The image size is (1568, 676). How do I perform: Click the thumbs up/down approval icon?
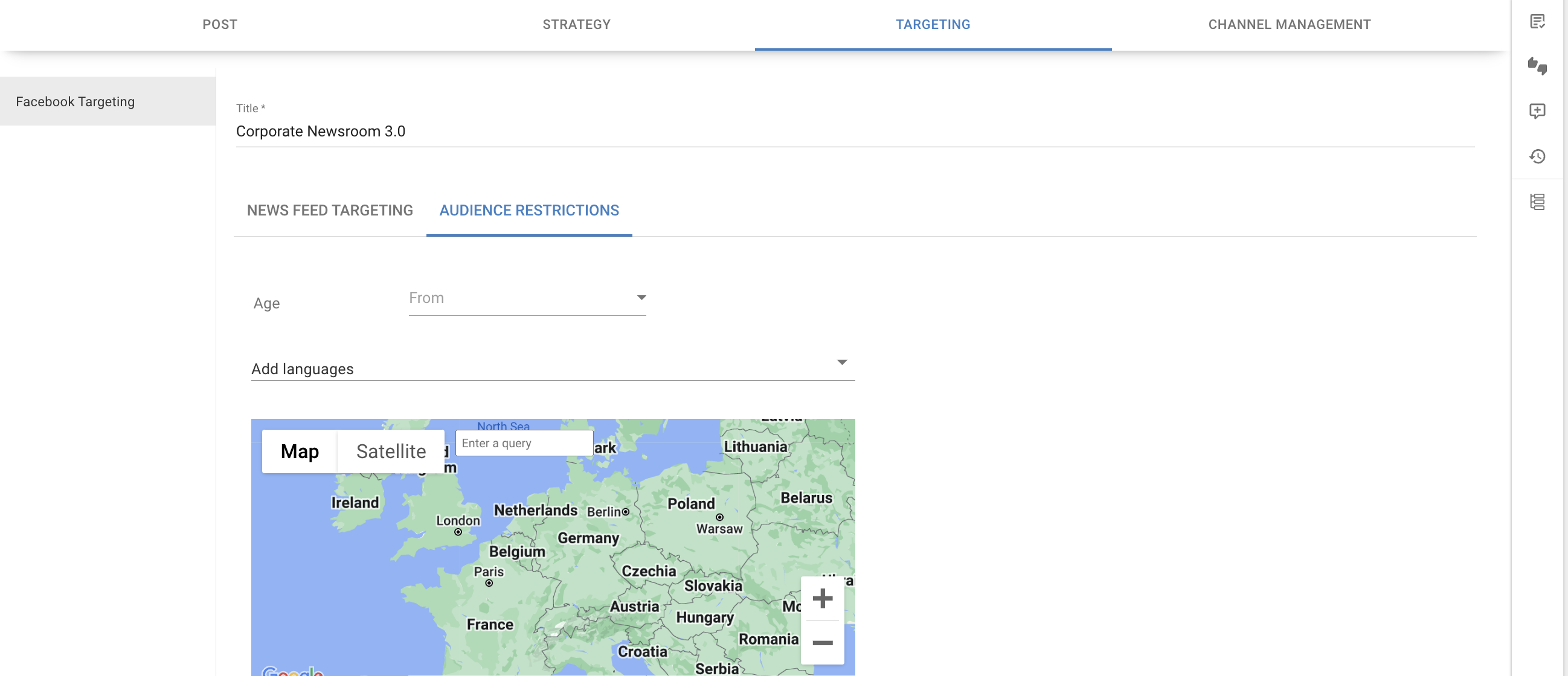pyautogui.click(x=1537, y=66)
